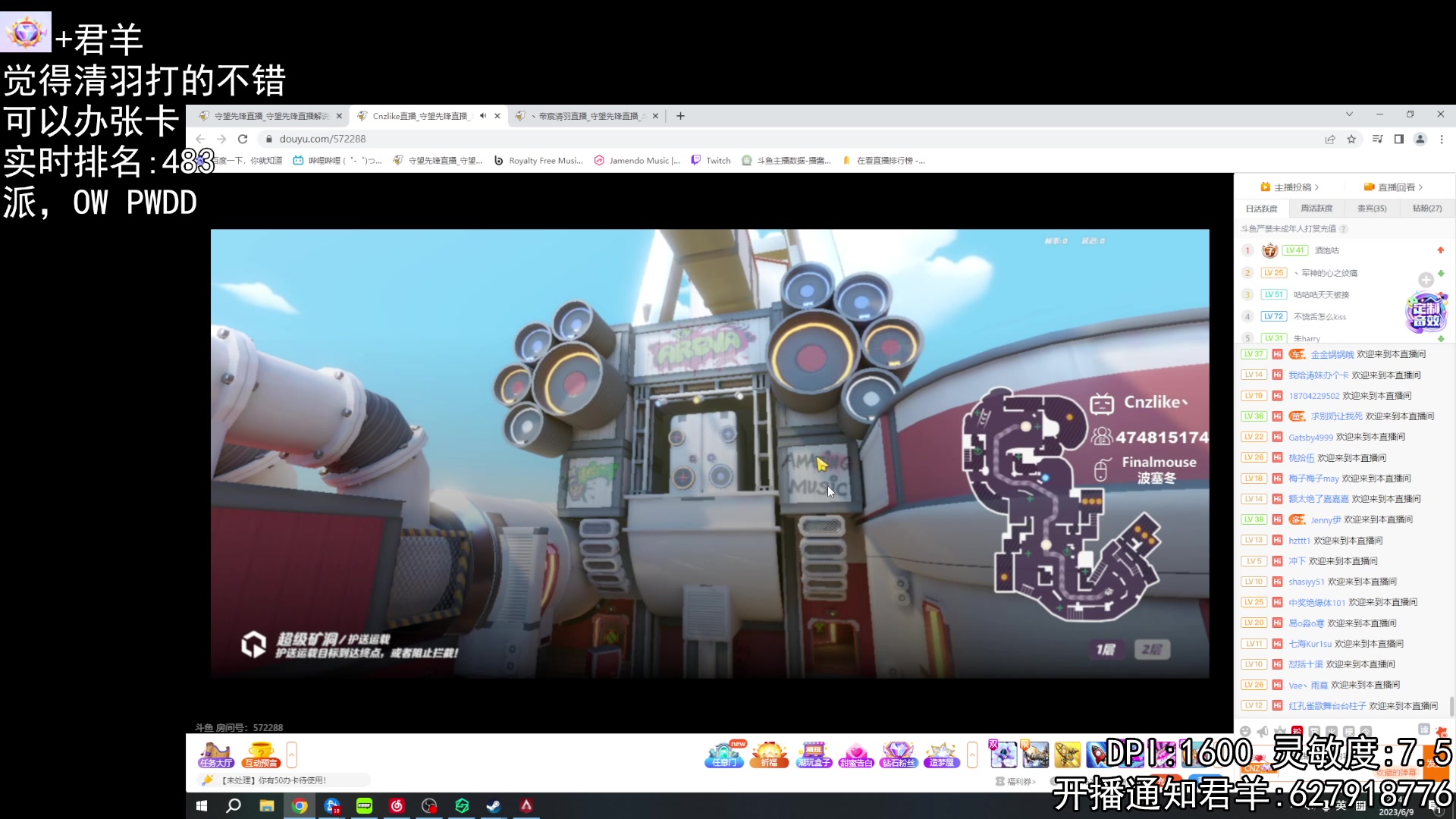The image size is (1456, 819).
Task: Reload the Douyu page
Action: pos(243,139)
